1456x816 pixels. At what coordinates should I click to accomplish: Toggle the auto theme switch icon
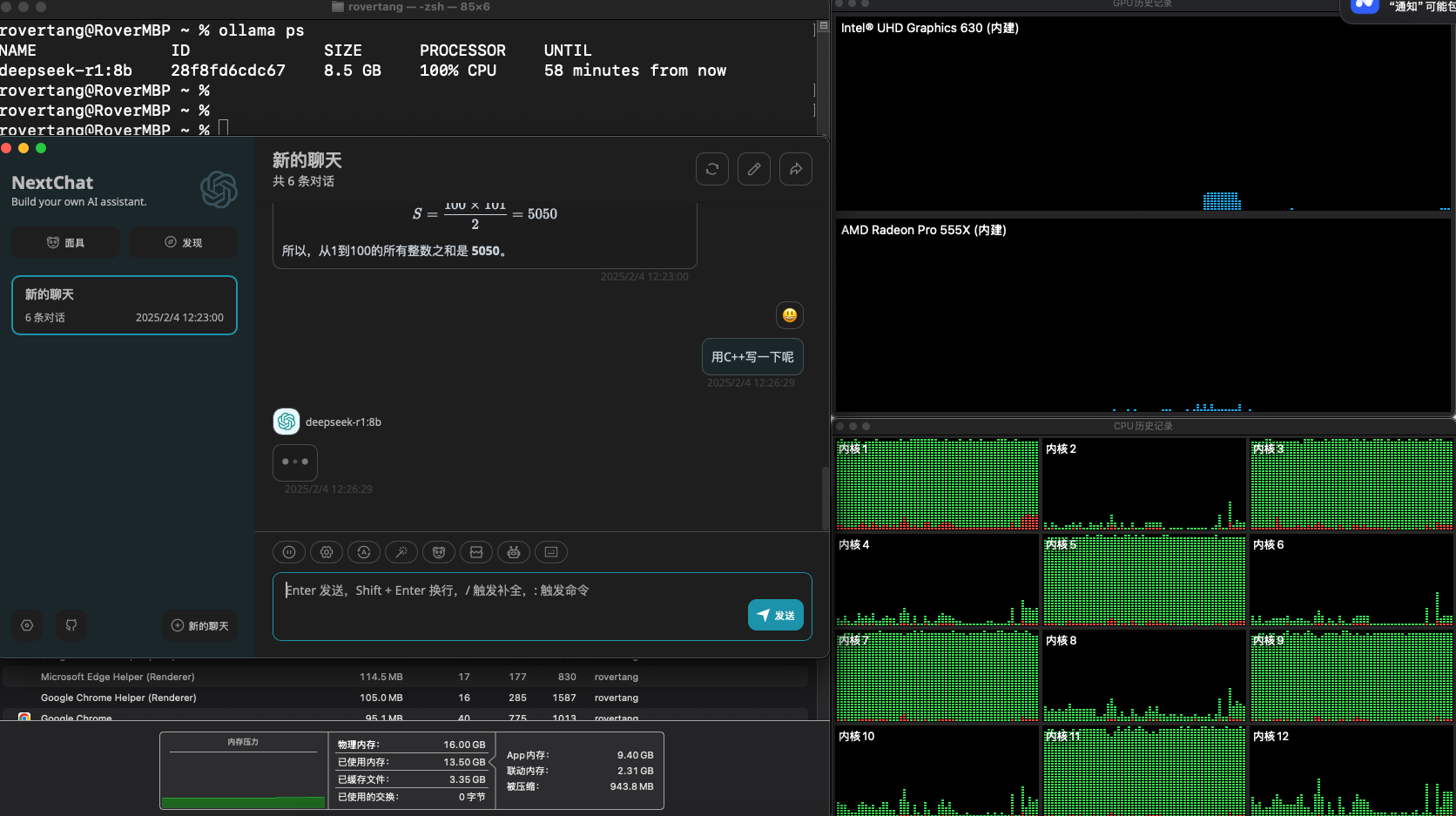coord(364,552)
